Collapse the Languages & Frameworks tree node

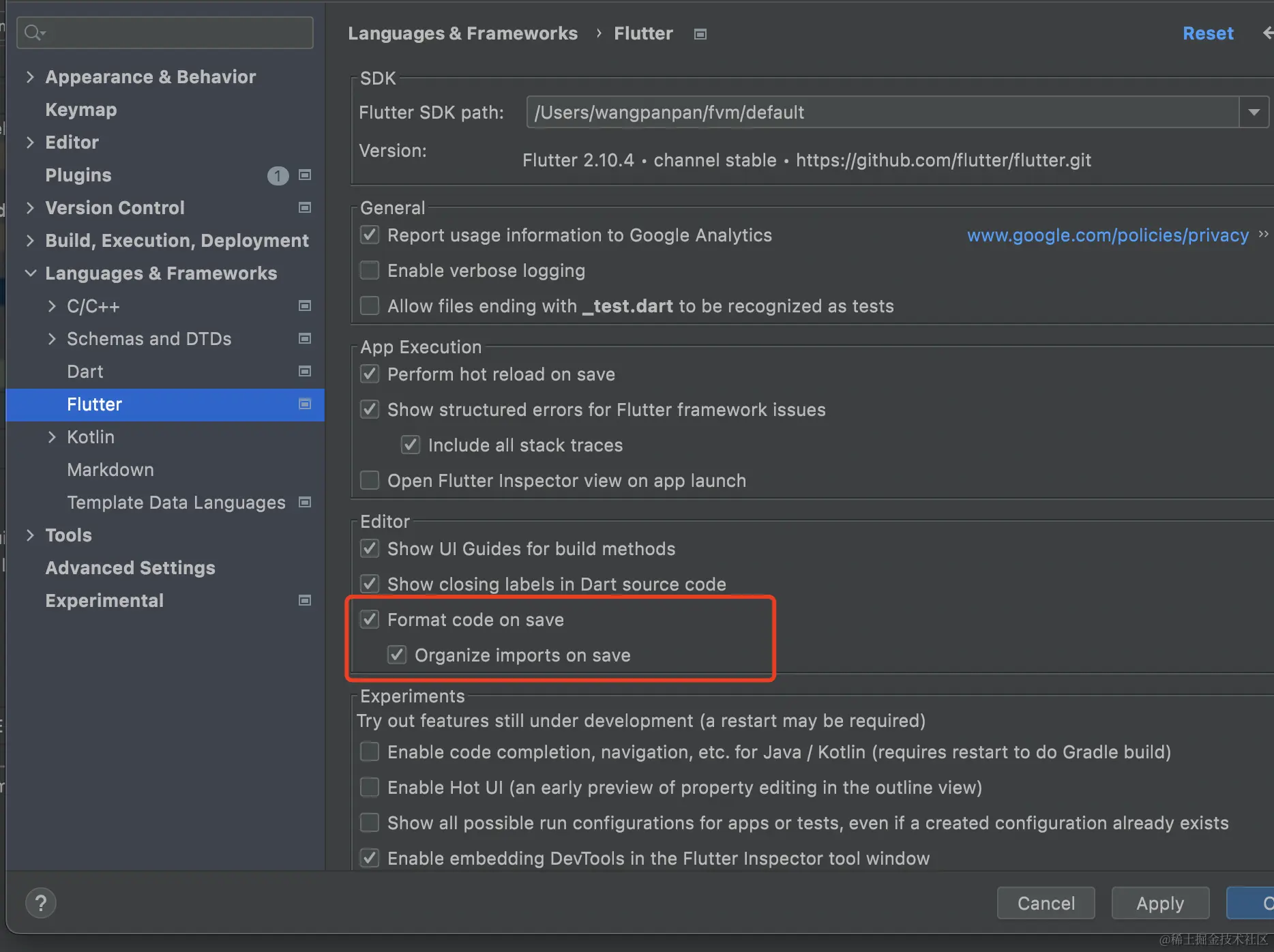pos(30,273)
